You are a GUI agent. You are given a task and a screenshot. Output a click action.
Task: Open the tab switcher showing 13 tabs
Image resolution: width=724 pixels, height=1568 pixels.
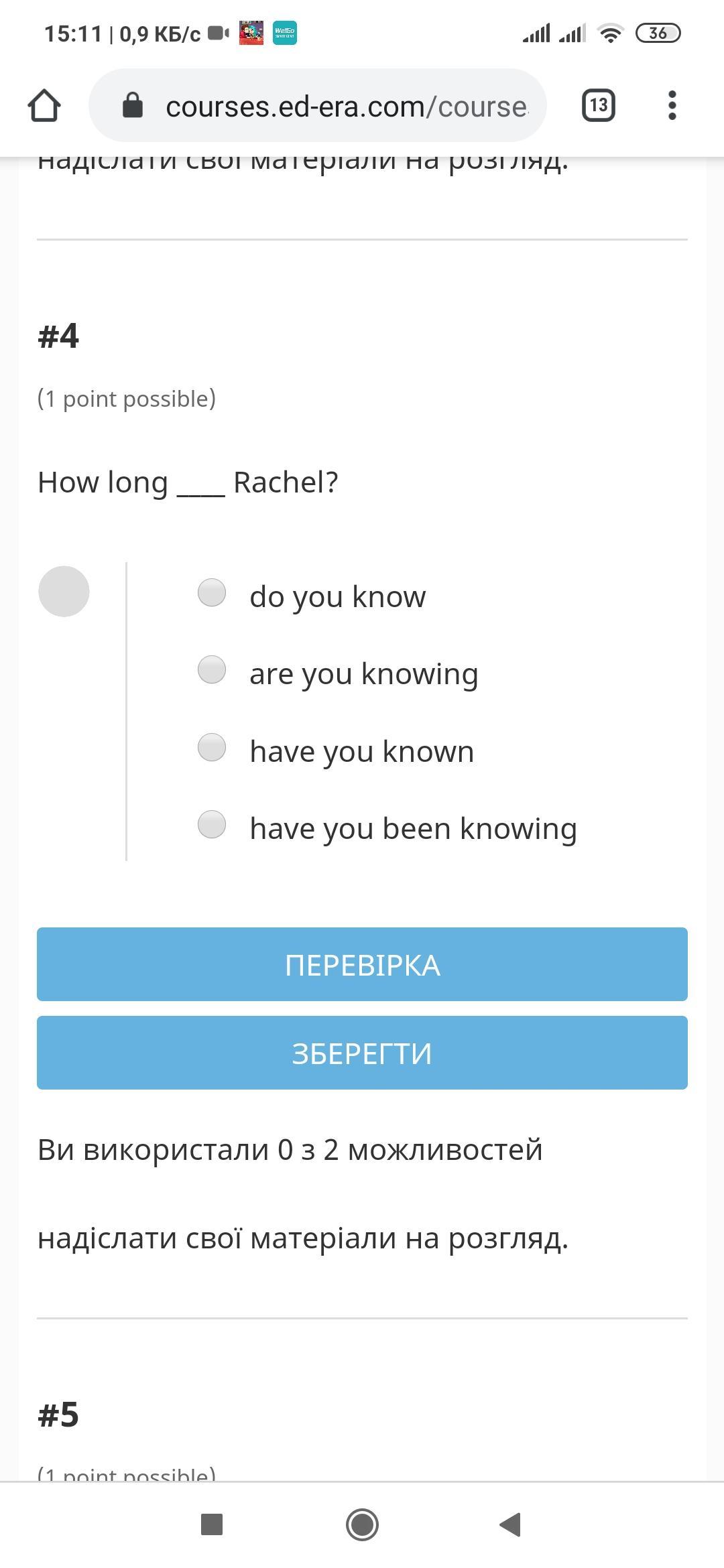(x=598, y=105)
